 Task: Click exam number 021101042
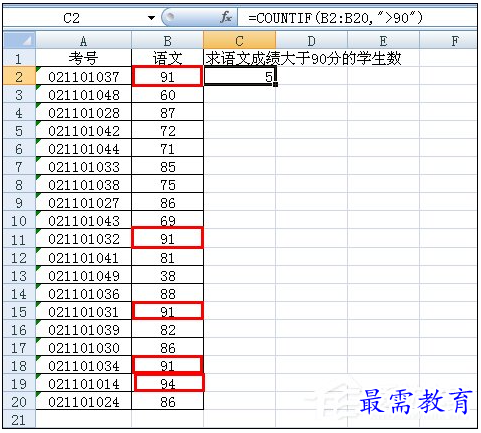point(83,131)
